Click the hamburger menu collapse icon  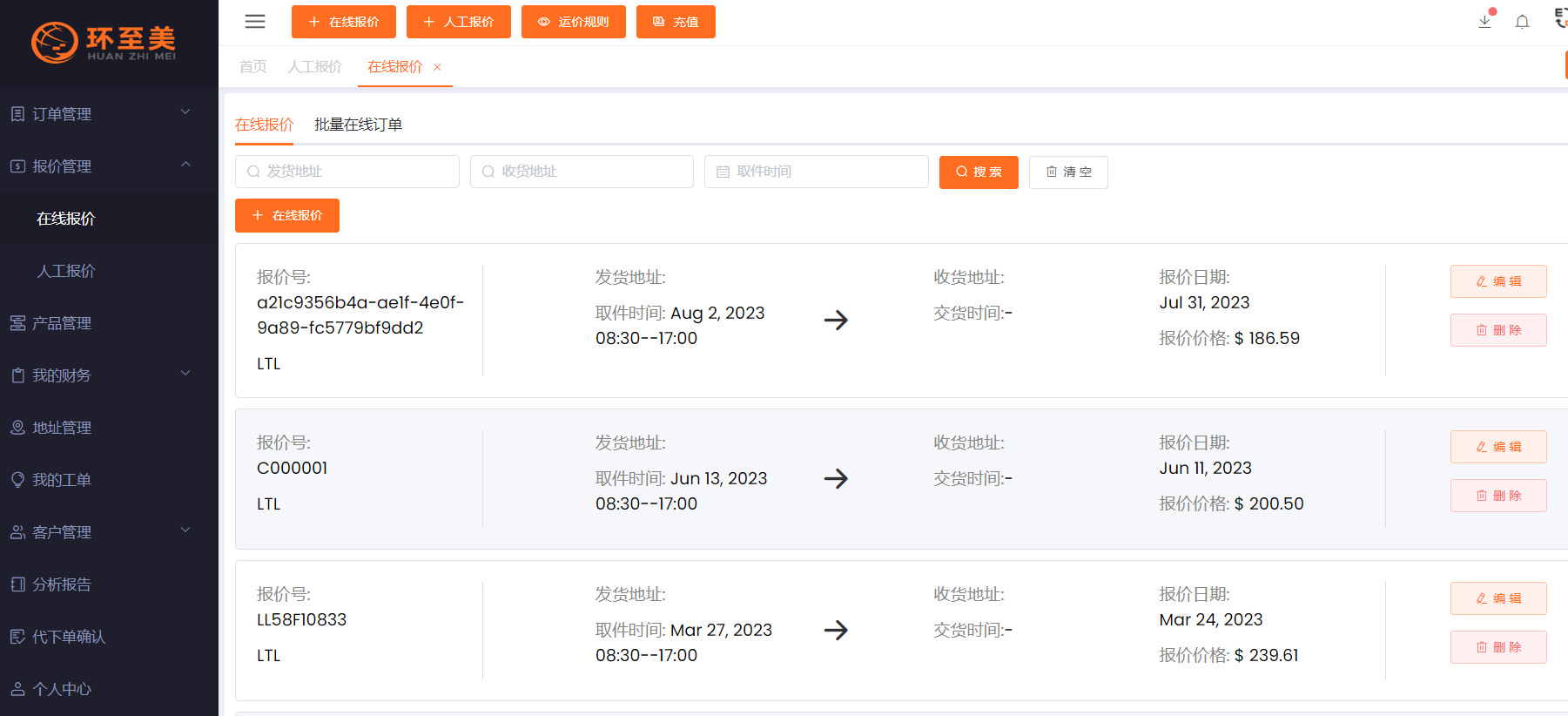coord(255,22)
